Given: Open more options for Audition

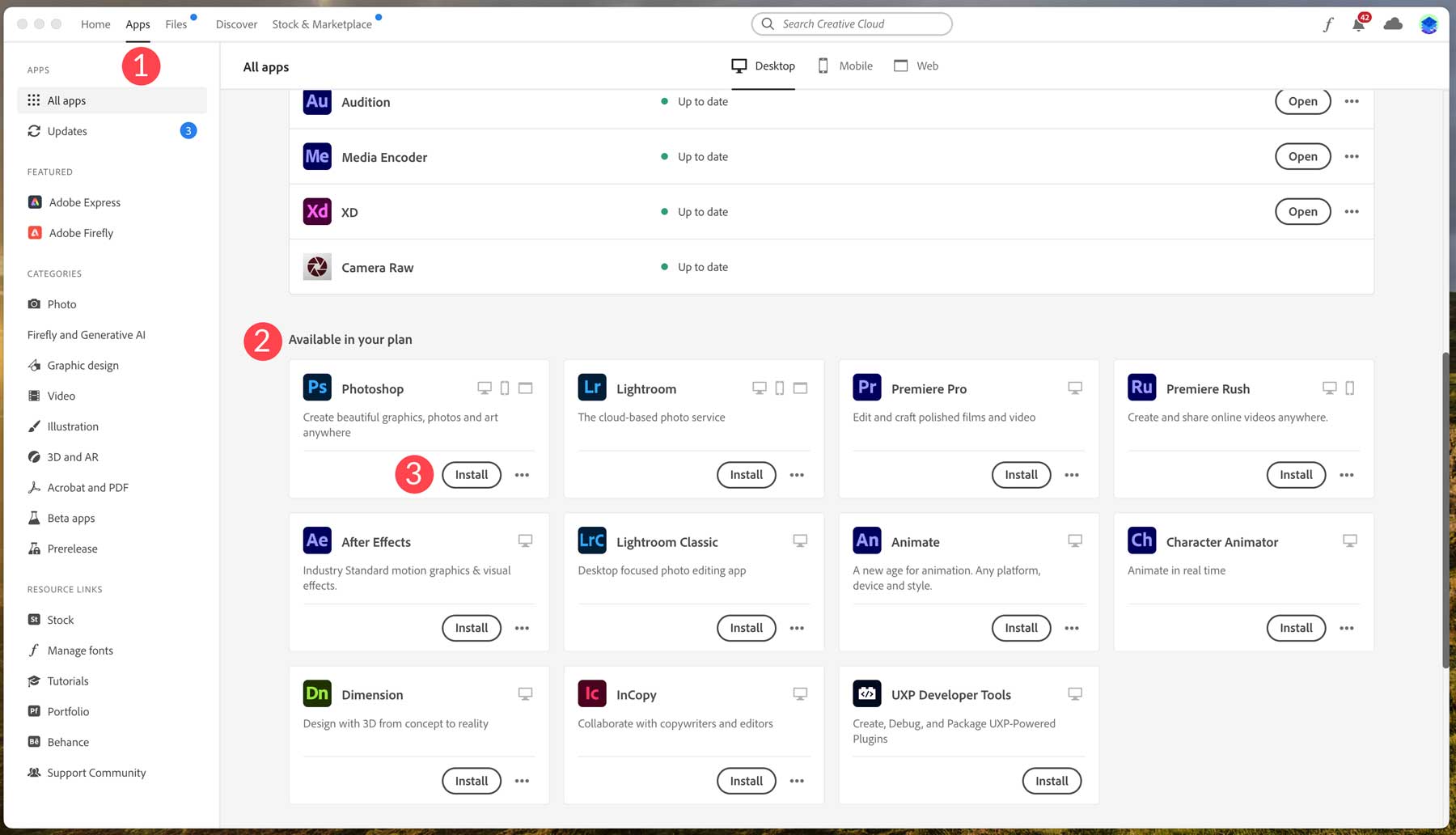Looking at the screenshot, I should pos(1352,101).
